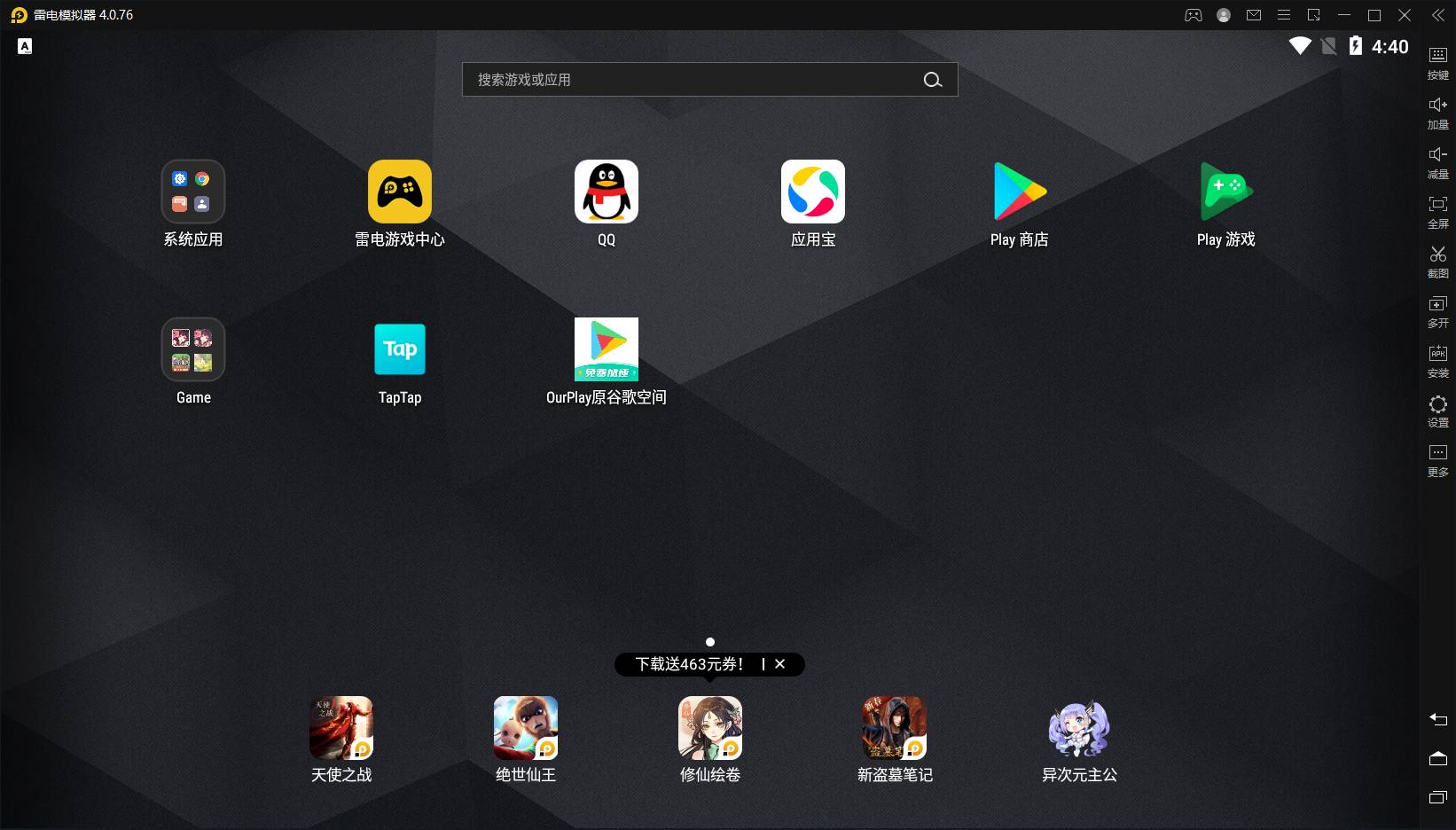Click the 下载送463元券 promo text
This screenshot has height=830, width=1456.
[689, 664]
